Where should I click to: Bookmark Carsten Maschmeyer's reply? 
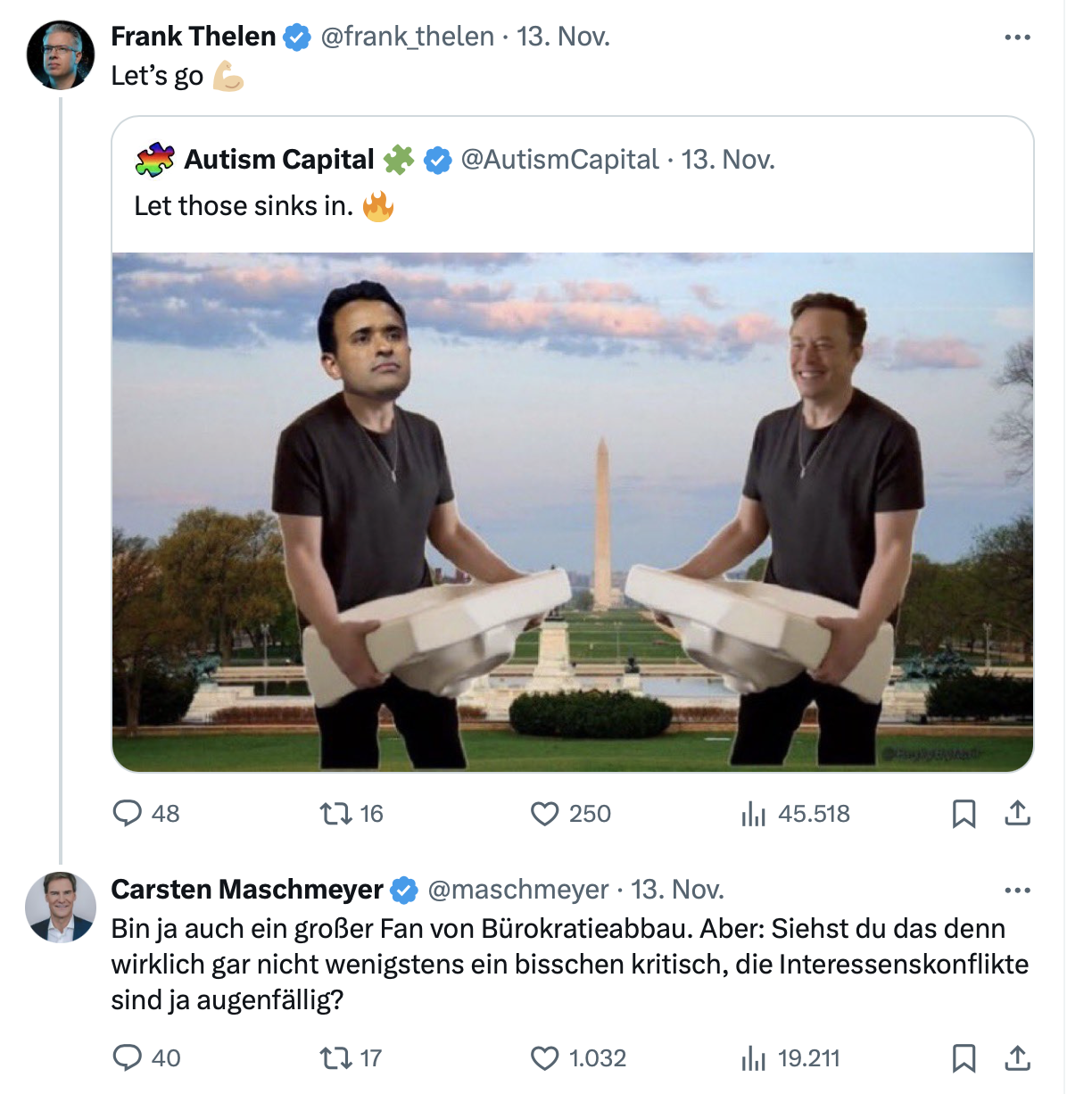pos(964,1057)
